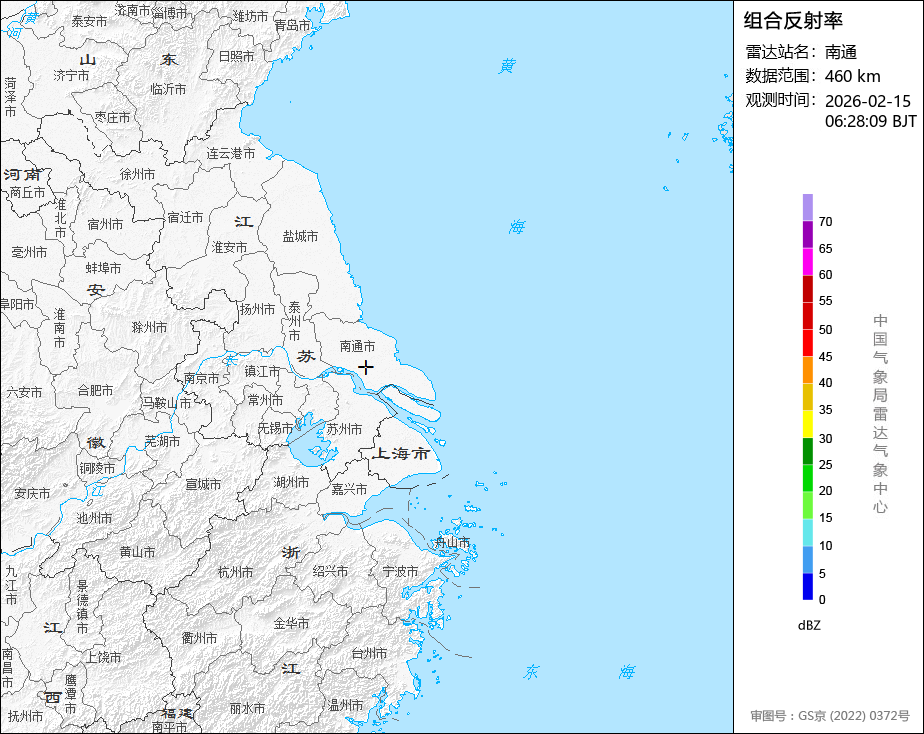Click the 芜湖市 city label

[162, 441]
